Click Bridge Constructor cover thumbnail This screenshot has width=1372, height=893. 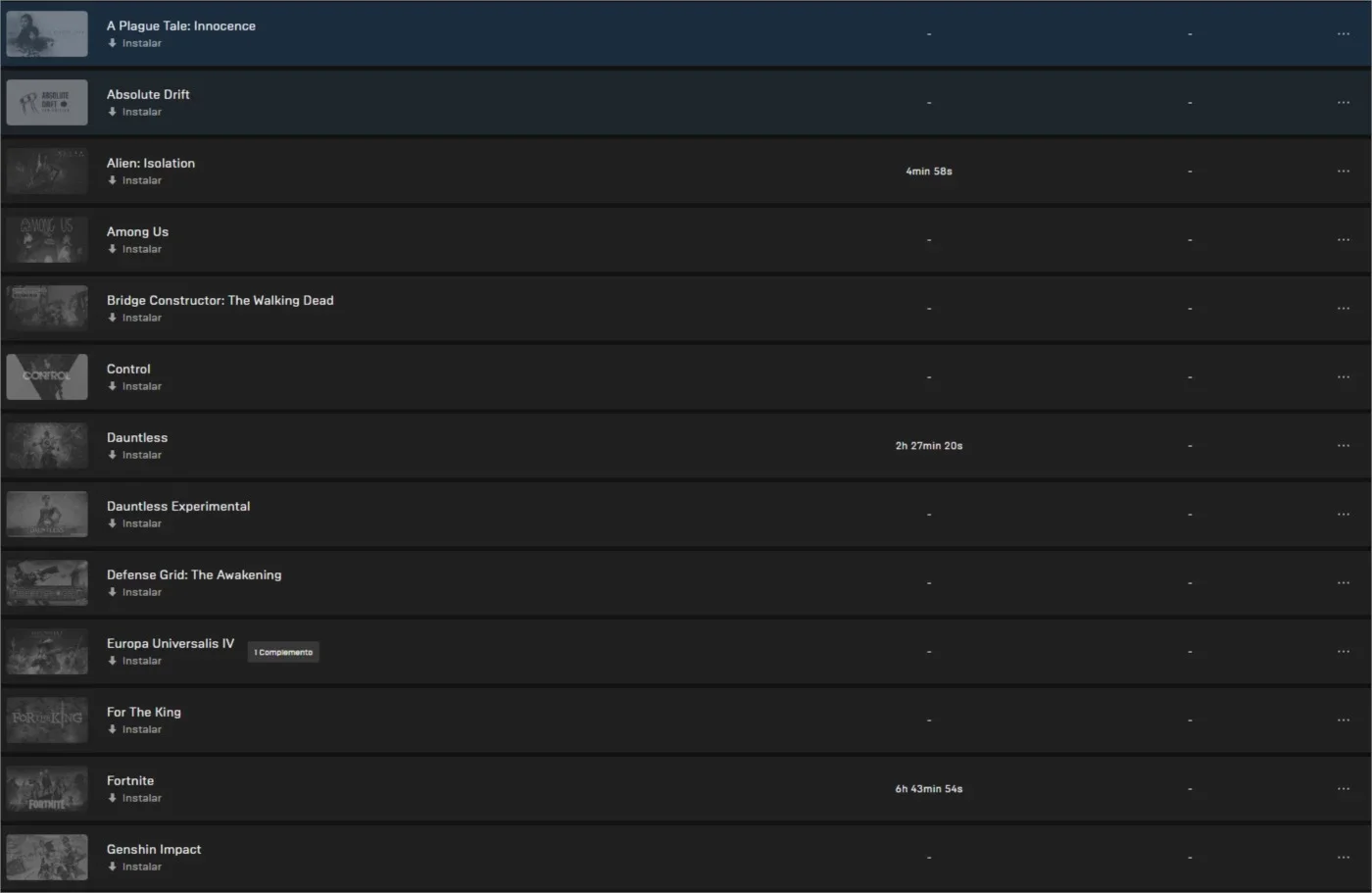pos(47,309)
